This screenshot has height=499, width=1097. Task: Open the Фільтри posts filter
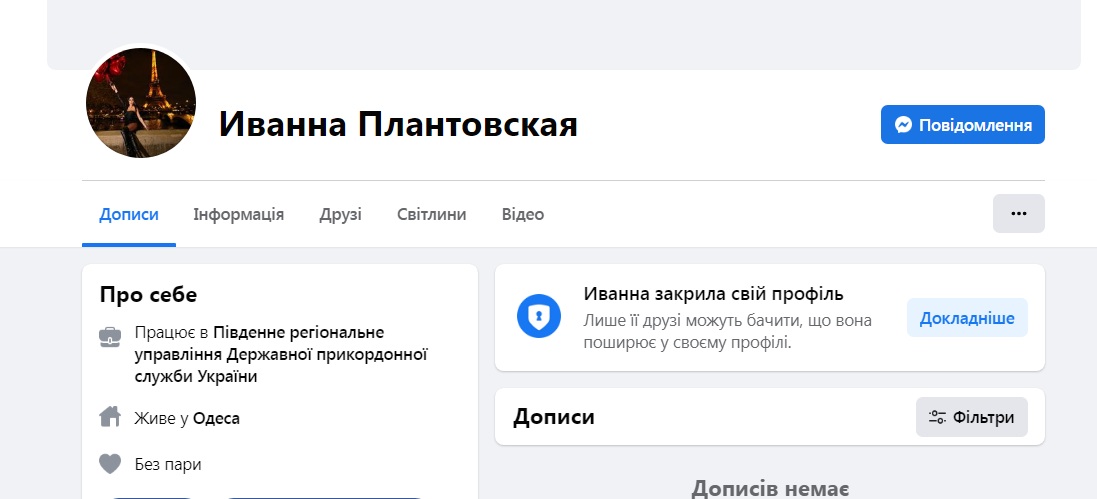click(971, 417)
